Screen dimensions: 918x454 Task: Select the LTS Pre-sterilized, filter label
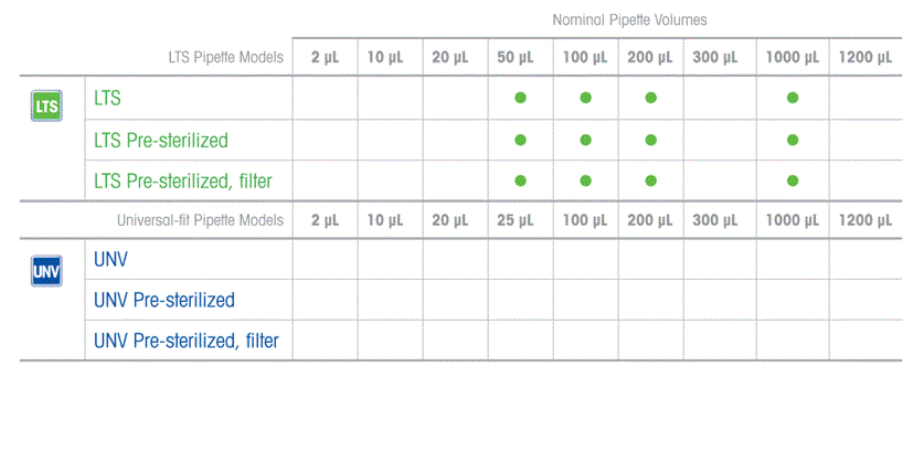click(183, 182)
